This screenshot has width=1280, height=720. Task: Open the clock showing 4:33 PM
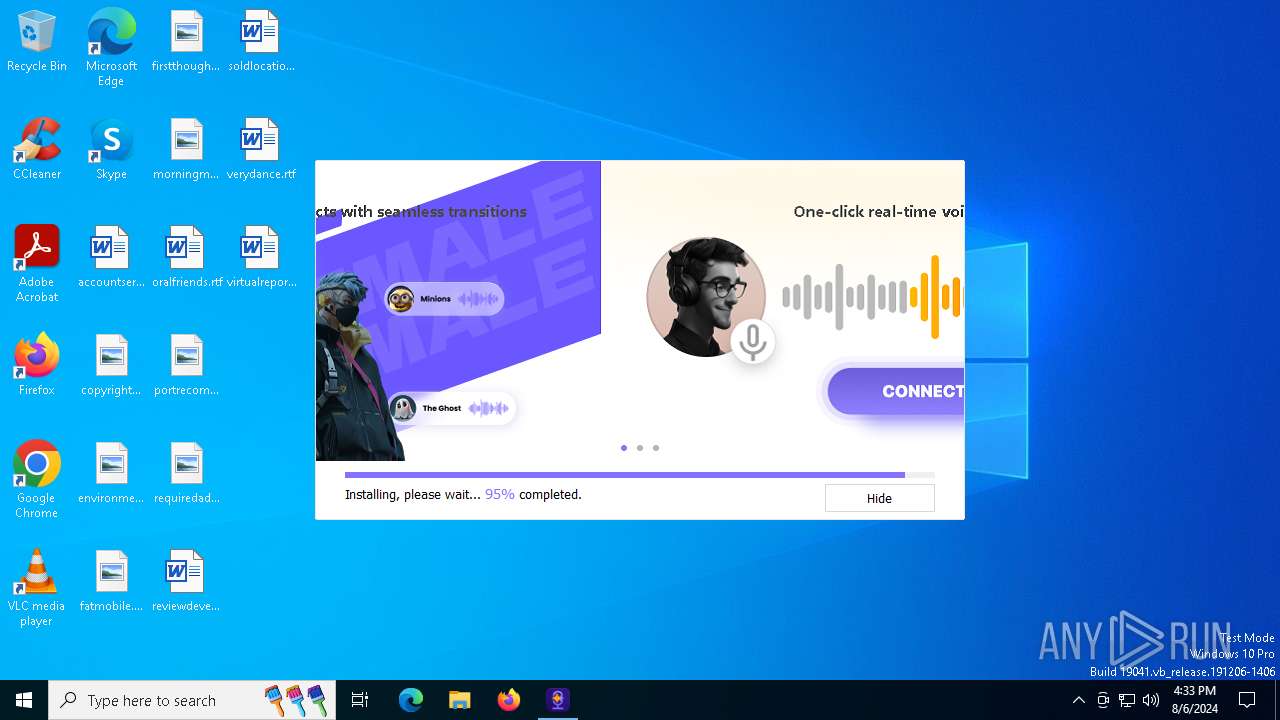pyautogui.click(x=1194, y=700)
